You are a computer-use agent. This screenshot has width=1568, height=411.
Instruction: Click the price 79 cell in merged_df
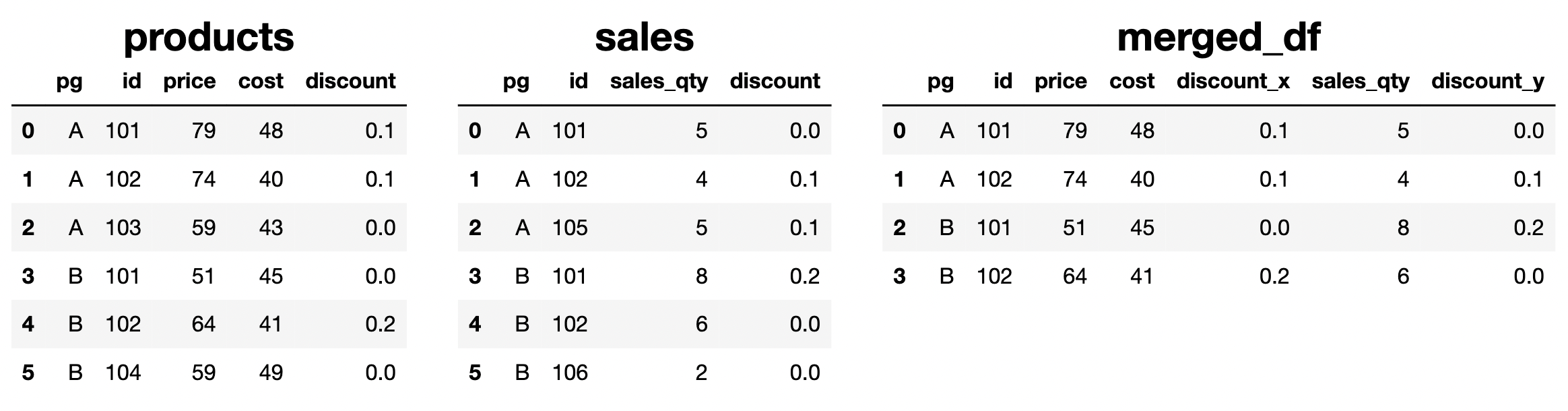tap(1074, 131)
